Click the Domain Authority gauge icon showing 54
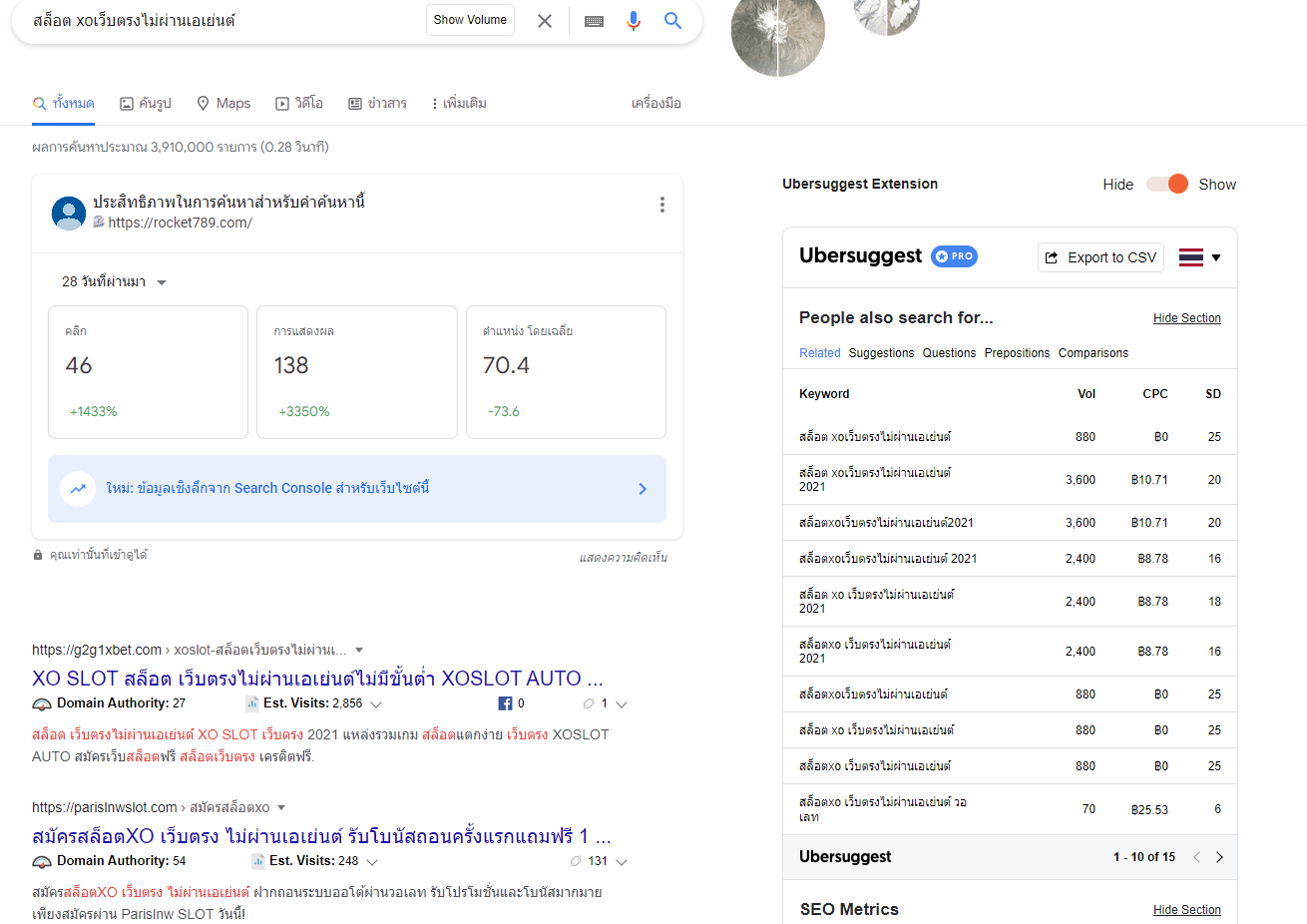The width and height of the screenshot is (1307, 924). (x=42, y=862)
